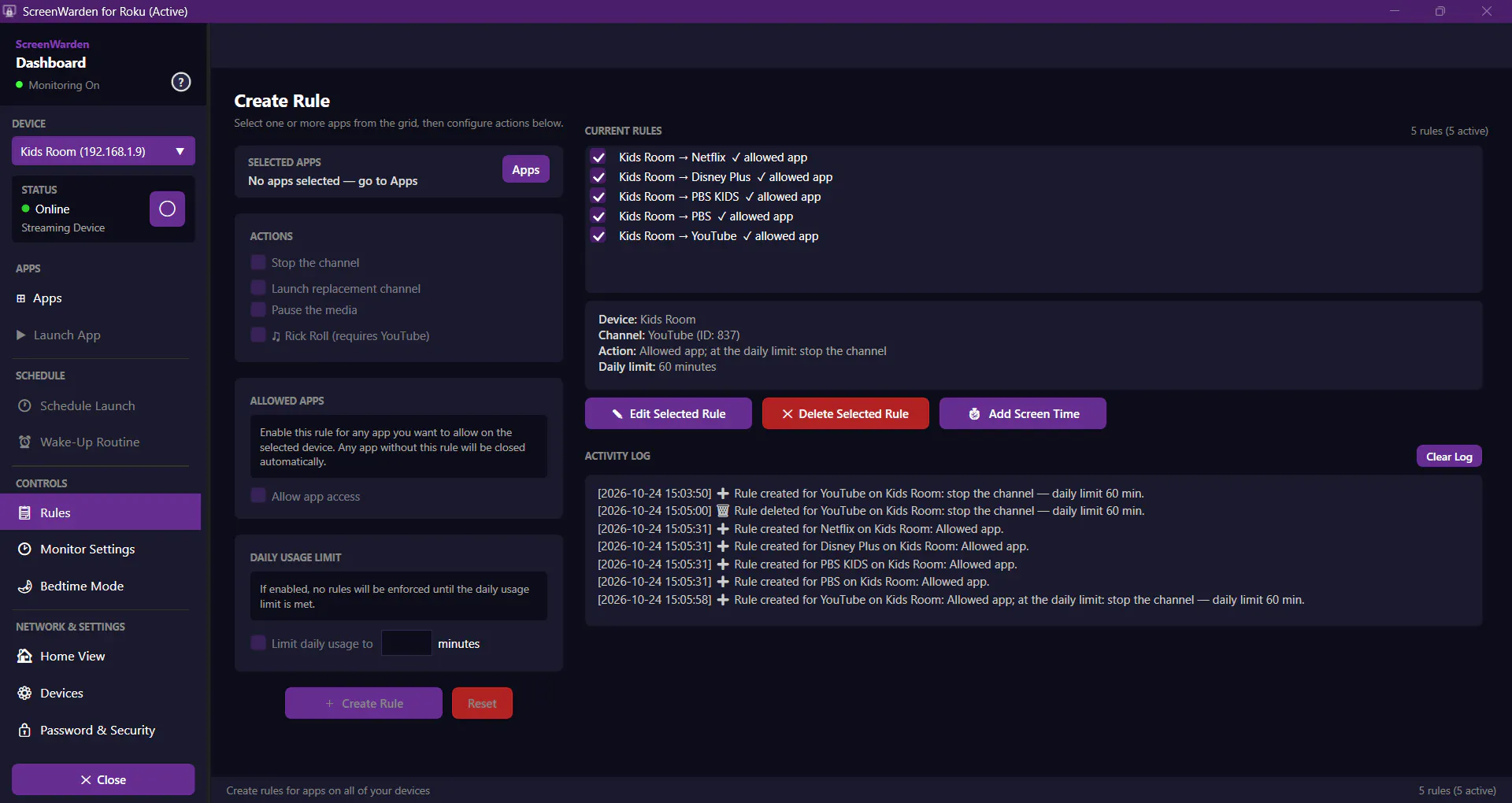Navigate to Home View
Viewport: 1512px width, 803px height.
[x=102, y=657]
